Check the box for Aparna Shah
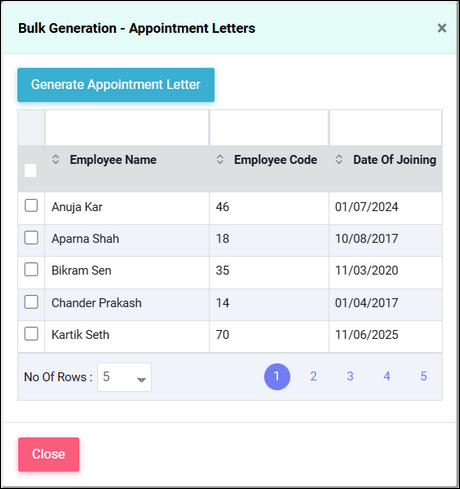Image resolution: width=460 pixels, height=489 pixels. pos(31,238)
